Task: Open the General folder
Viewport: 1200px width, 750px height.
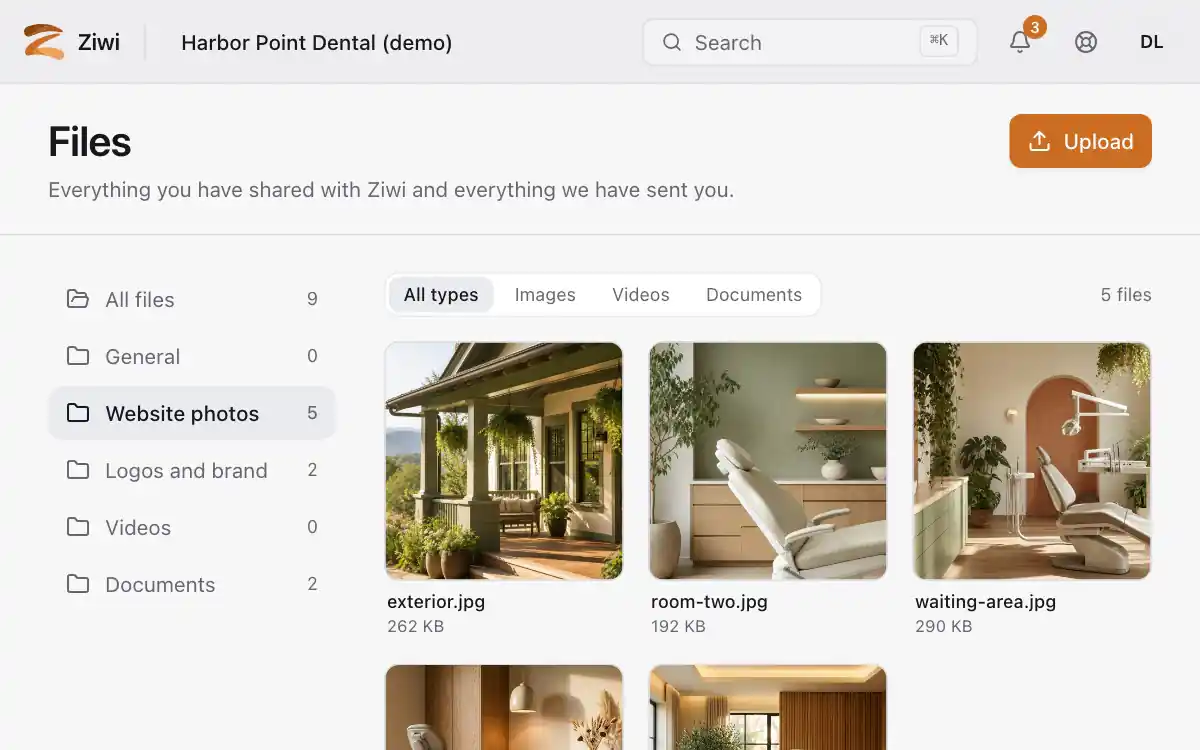Action: click(192, 356)
